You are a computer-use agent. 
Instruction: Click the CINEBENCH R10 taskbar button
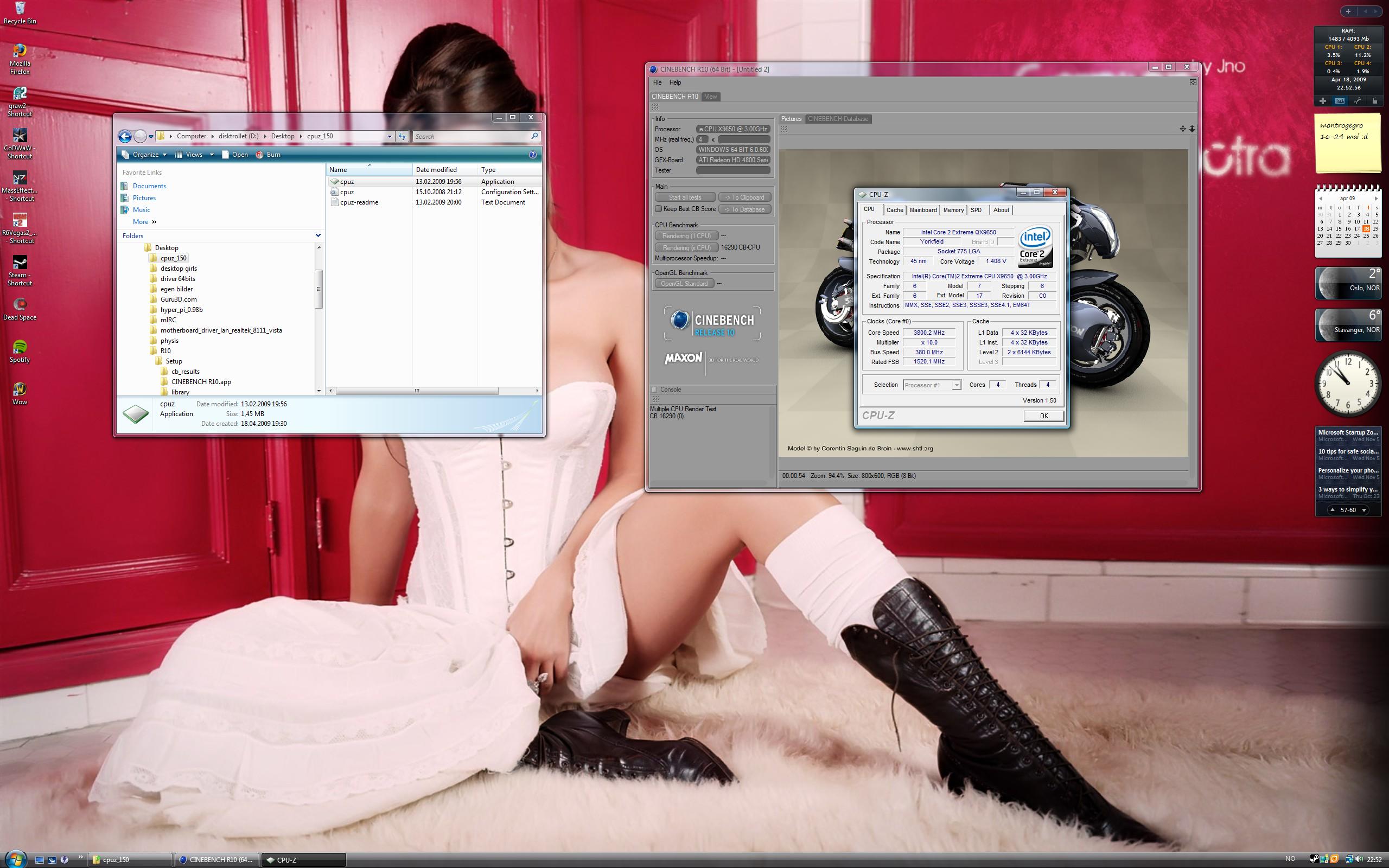(x=216, y=859)
